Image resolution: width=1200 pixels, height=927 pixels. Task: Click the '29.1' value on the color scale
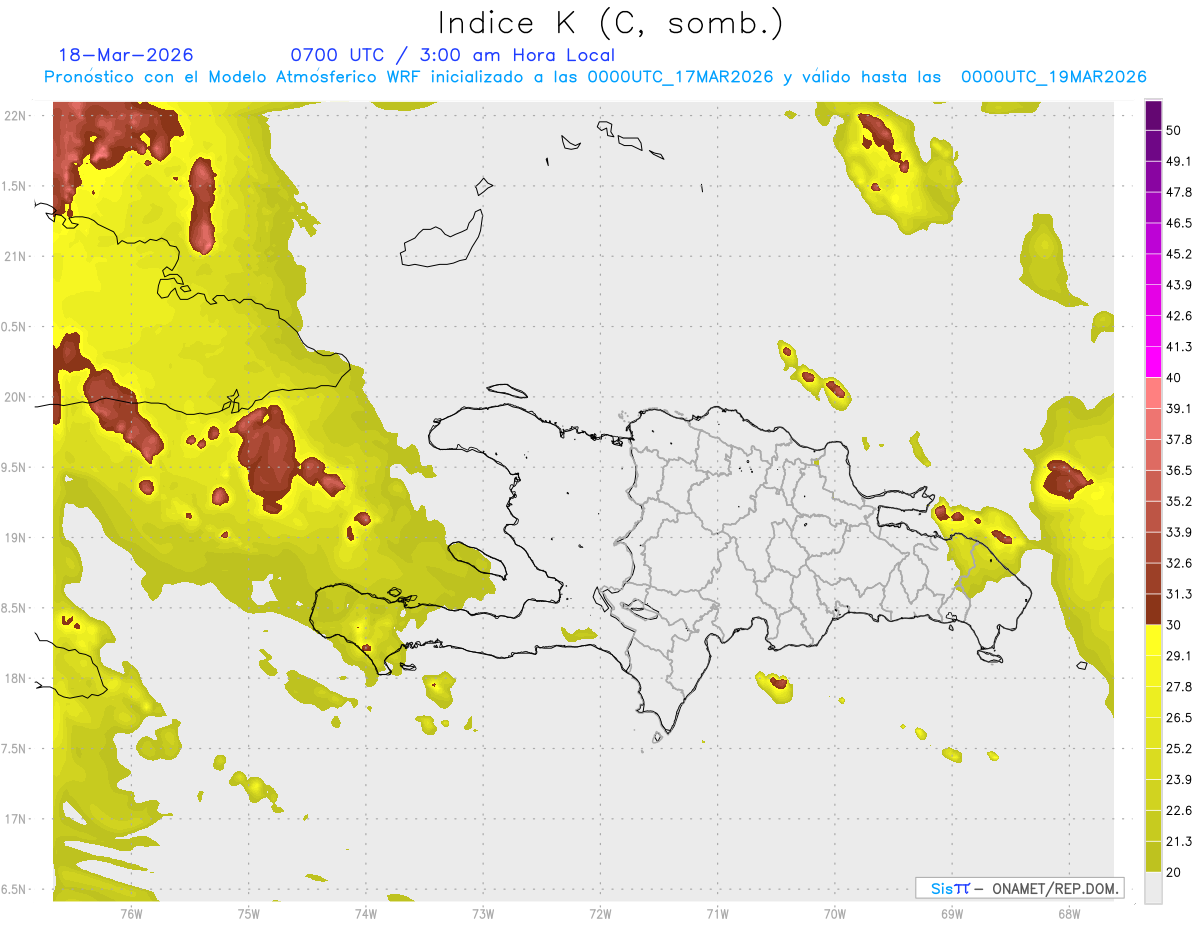1179,656
